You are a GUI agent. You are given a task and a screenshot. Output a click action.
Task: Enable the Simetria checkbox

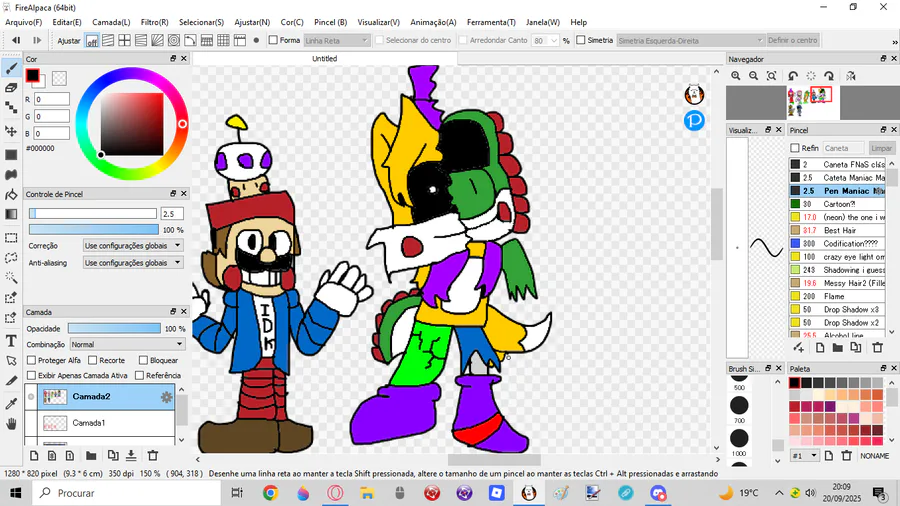click(581, 40)
